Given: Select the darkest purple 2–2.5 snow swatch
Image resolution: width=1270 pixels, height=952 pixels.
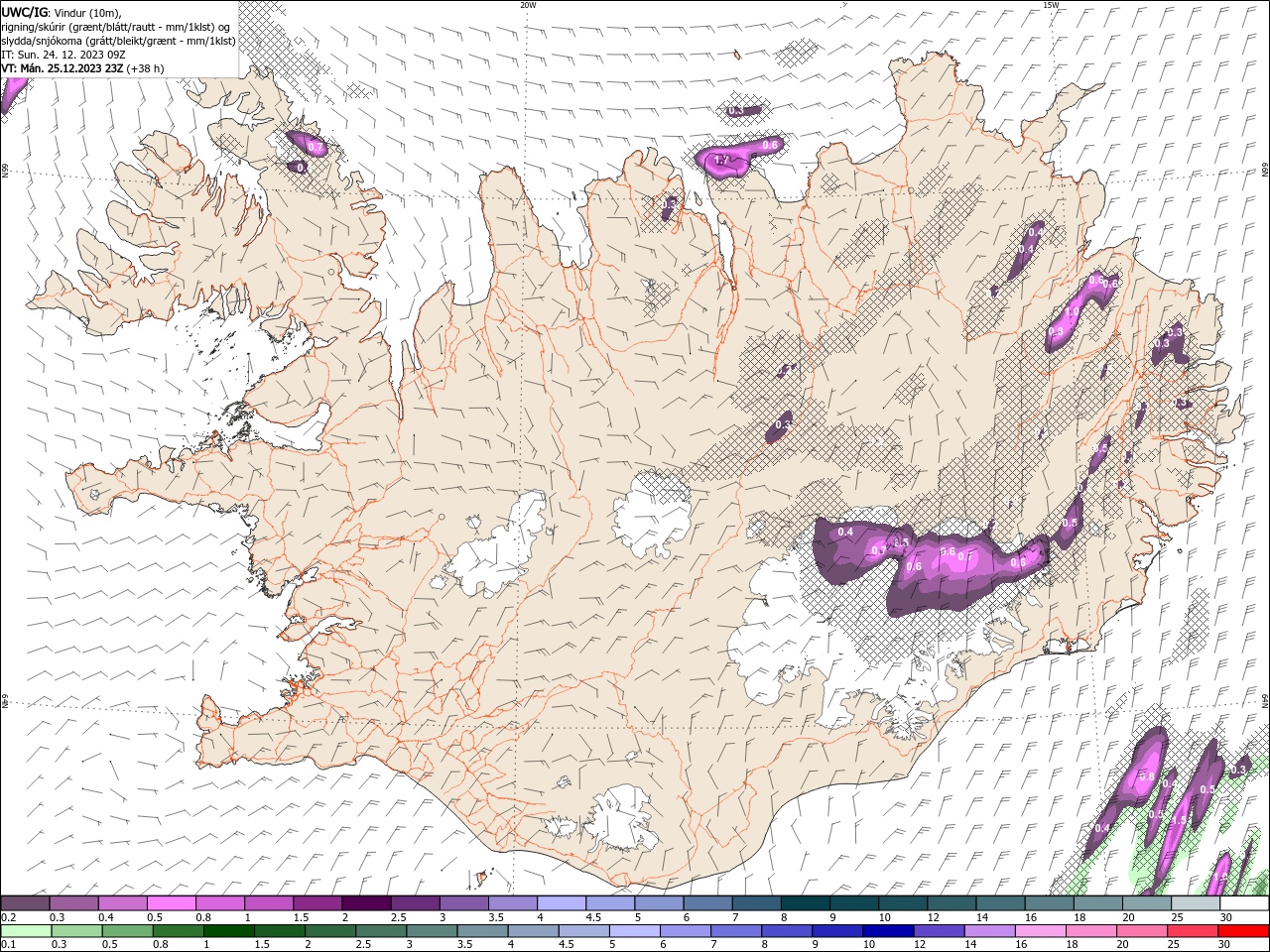Looking at the screenshot, I should tap(366, 903).
